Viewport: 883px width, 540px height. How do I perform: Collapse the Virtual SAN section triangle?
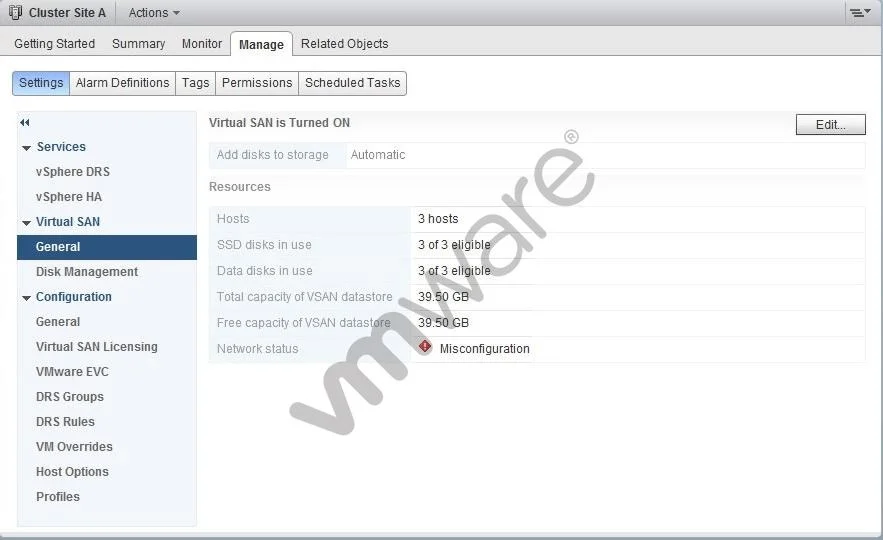coord(26,223)
